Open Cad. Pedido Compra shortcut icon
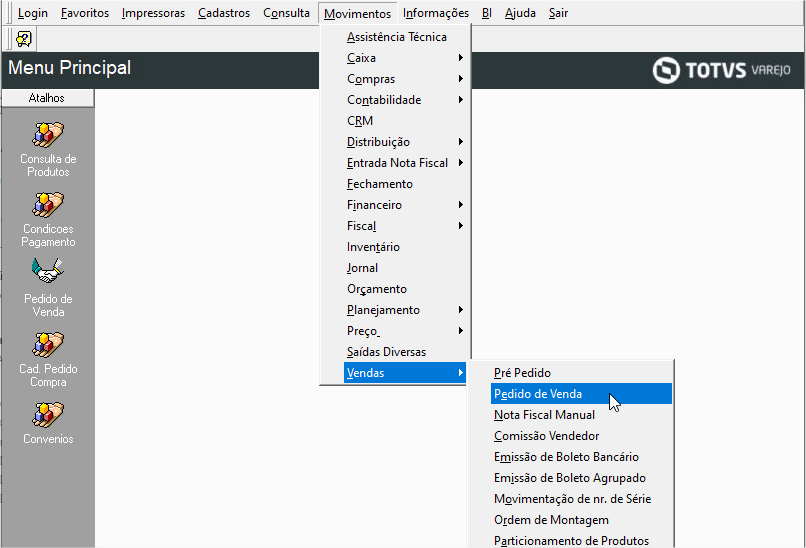 tap(48, 345)
